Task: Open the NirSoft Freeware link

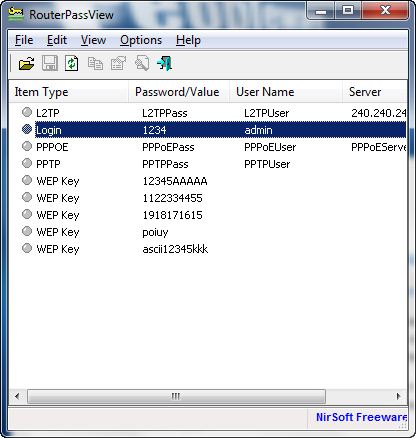Action: click(361, 417)
